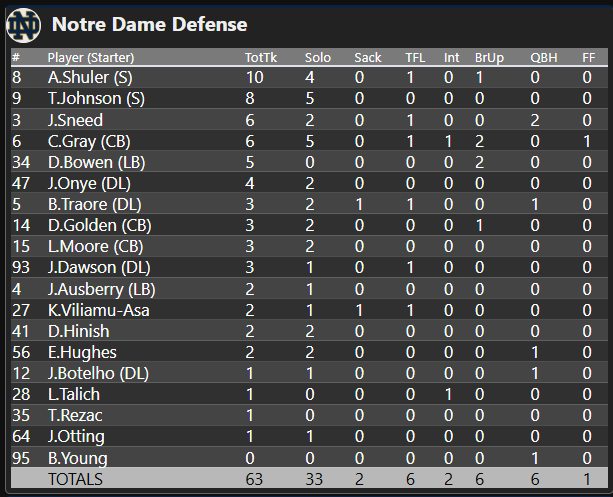The image size is (613, 497).
Task: Click the Sack column header
Action: (x=367, y=57)
